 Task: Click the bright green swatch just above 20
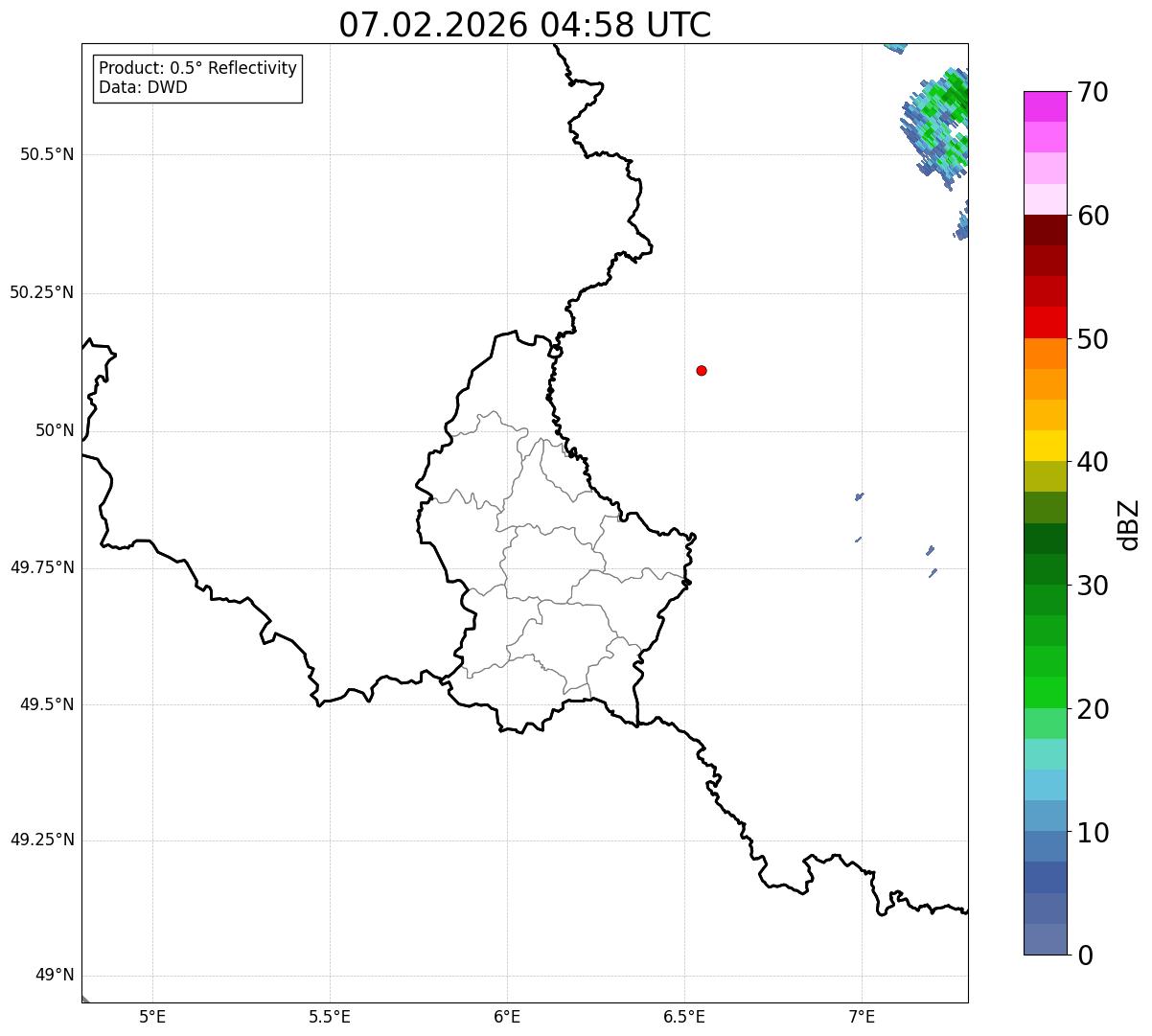point(1045,693)
